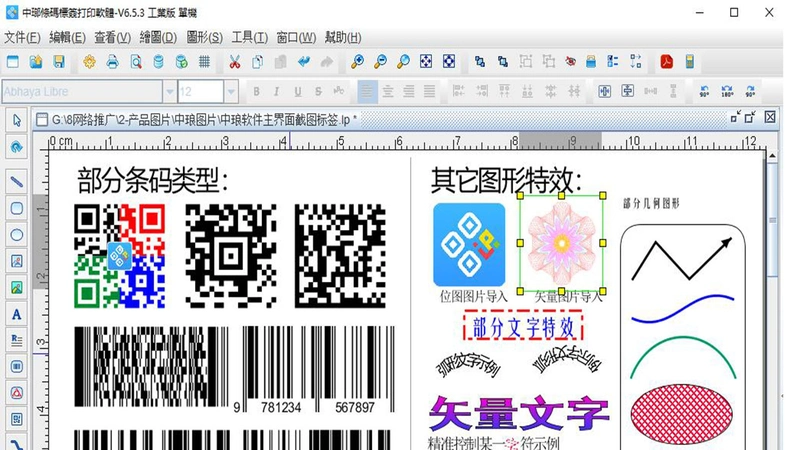Select the ellipse drawing tool

16,235
